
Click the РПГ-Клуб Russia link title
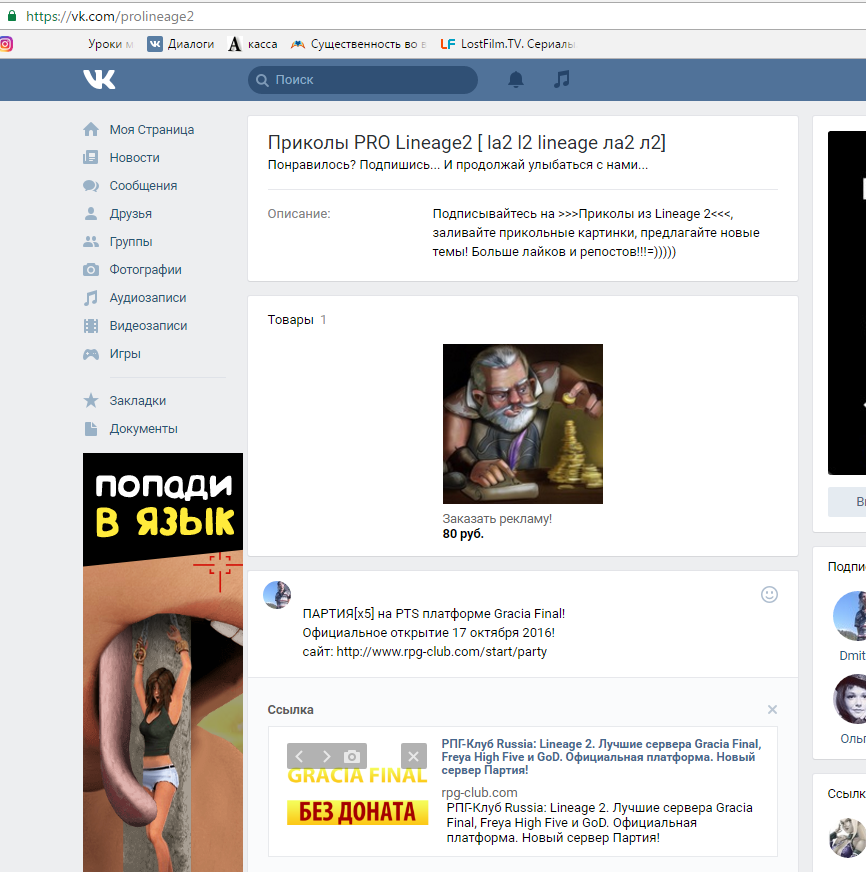click(601, 757)
